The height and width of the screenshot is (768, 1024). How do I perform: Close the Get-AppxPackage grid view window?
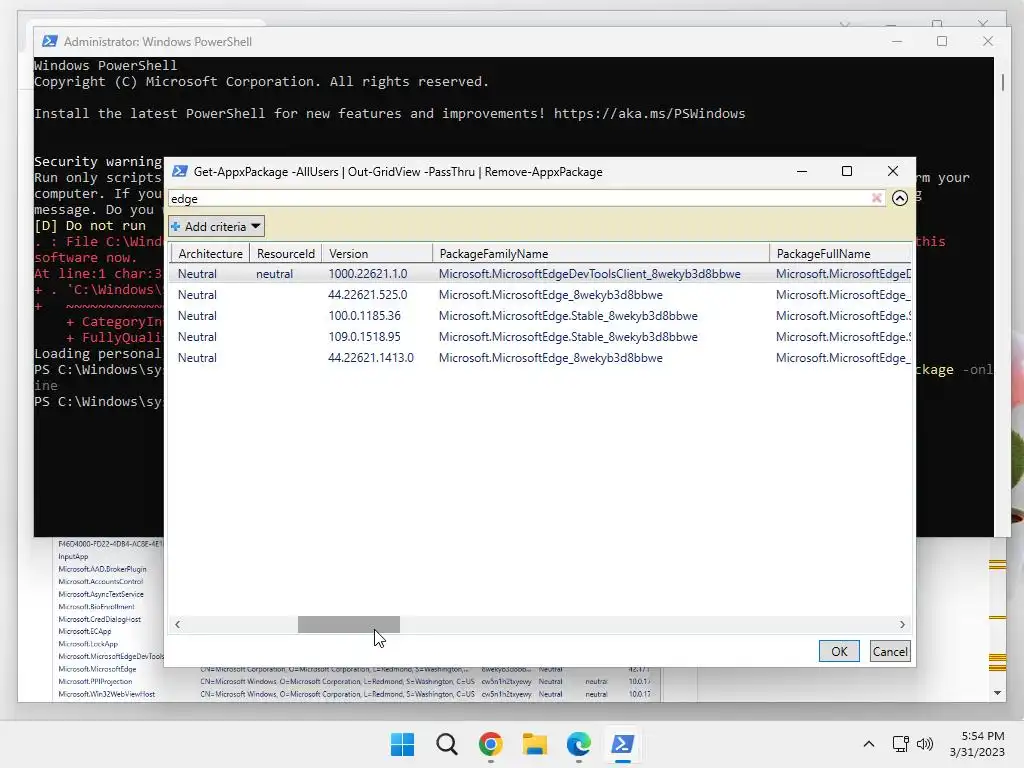[893, 171]
